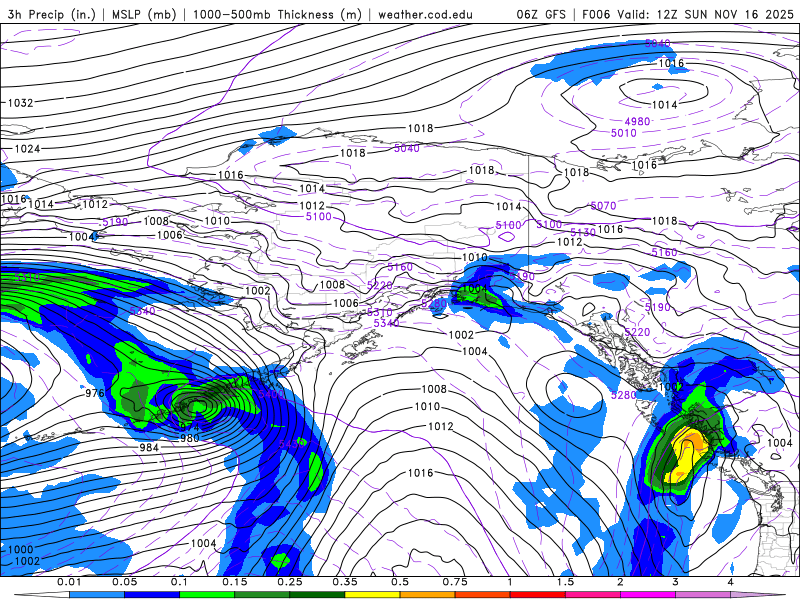Click the 5010 thickness contour label

coord(623,133)
